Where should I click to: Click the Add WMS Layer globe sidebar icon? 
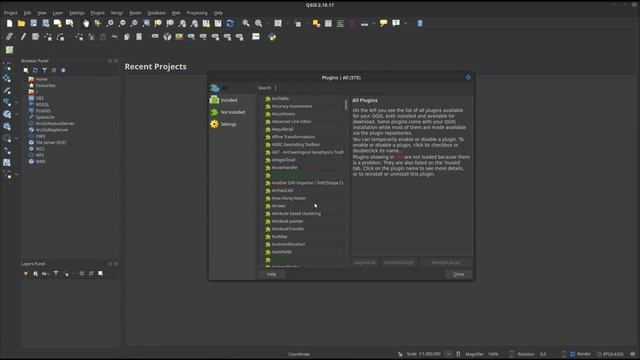click(x=7, y=114)
